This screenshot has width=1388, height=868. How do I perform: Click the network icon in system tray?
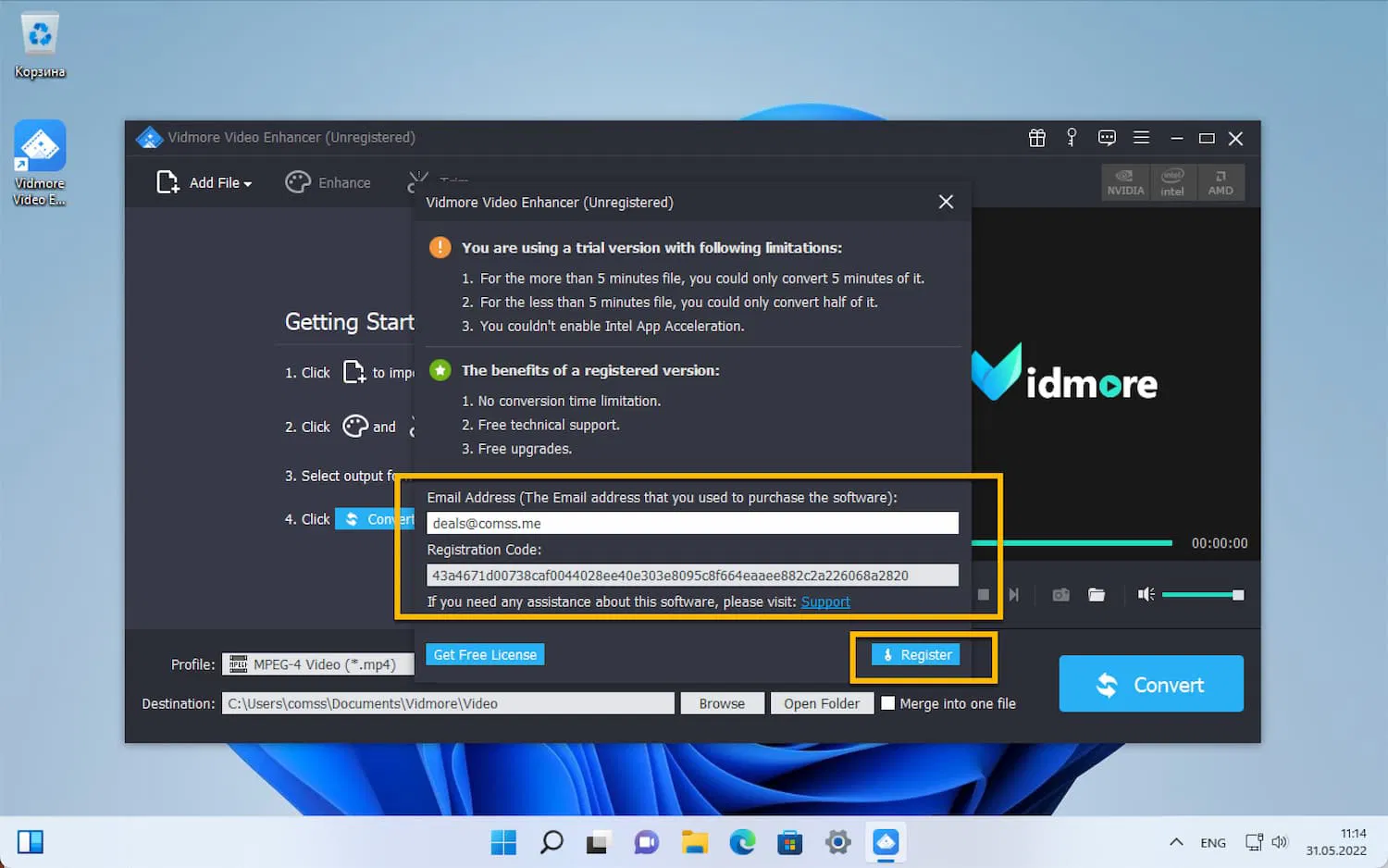pos(1254,842)
